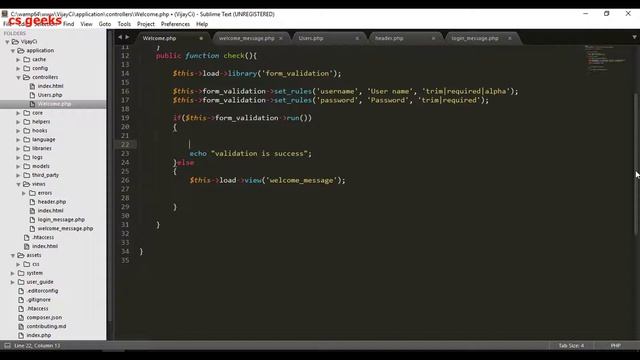Switch to the welcome_message.php tab
Viewport: 640px width, 360px height.
click(247, 38)
